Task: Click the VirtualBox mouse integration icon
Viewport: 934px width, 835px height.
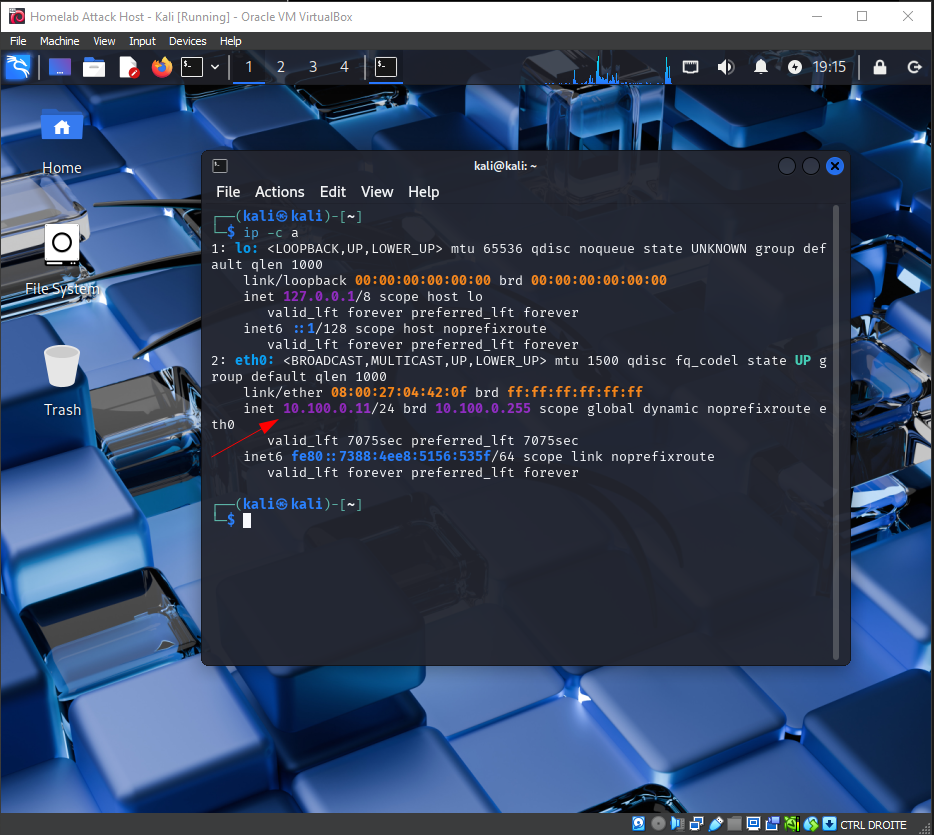Action: (811, 824)
